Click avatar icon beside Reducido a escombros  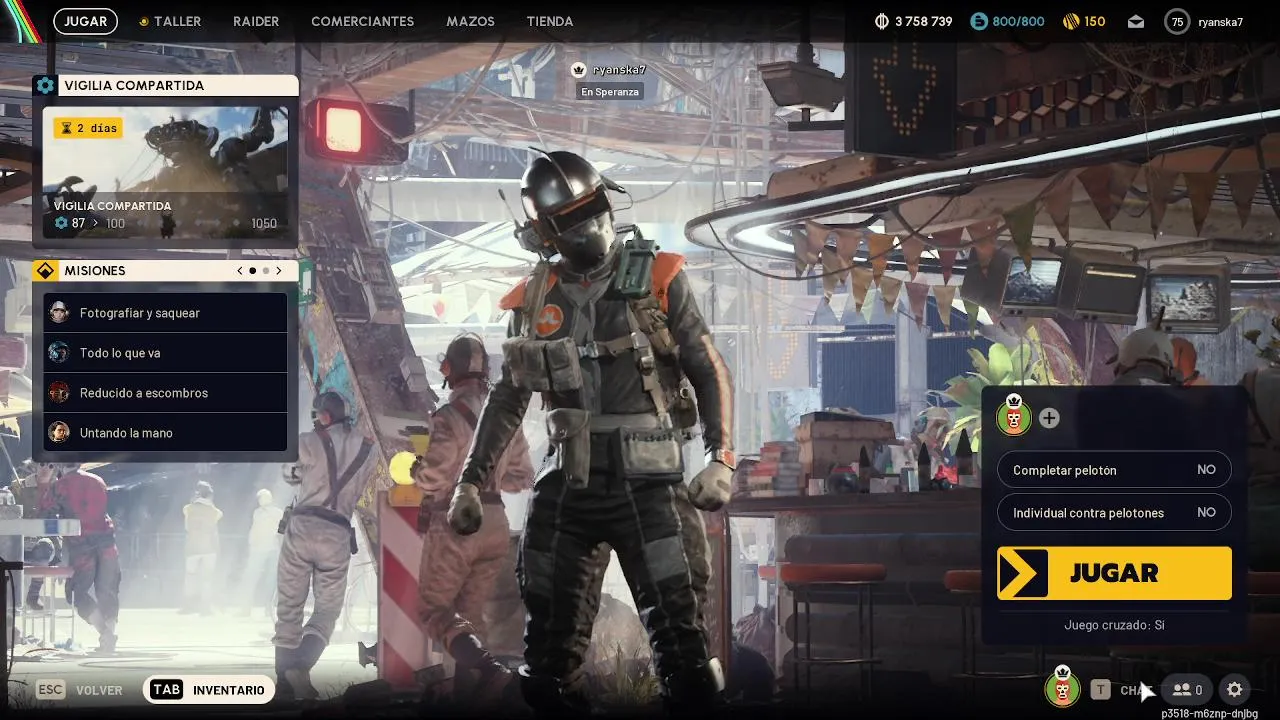(x=59, y=392)
